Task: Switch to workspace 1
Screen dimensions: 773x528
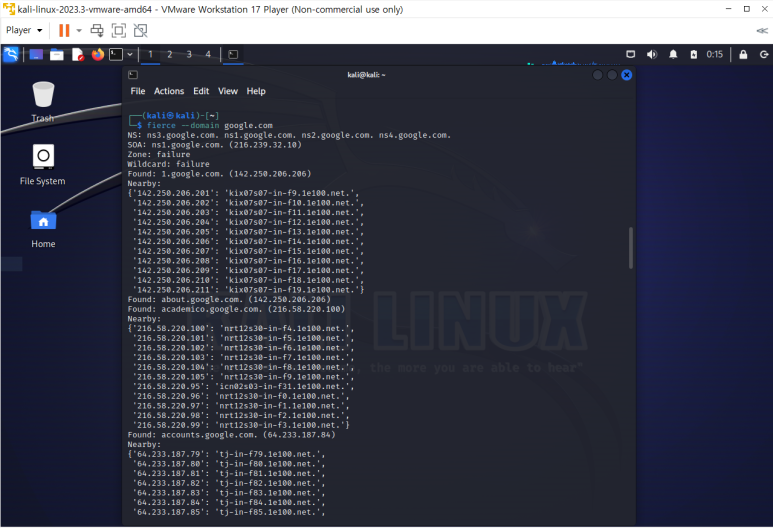Action: tap(150, 54)
